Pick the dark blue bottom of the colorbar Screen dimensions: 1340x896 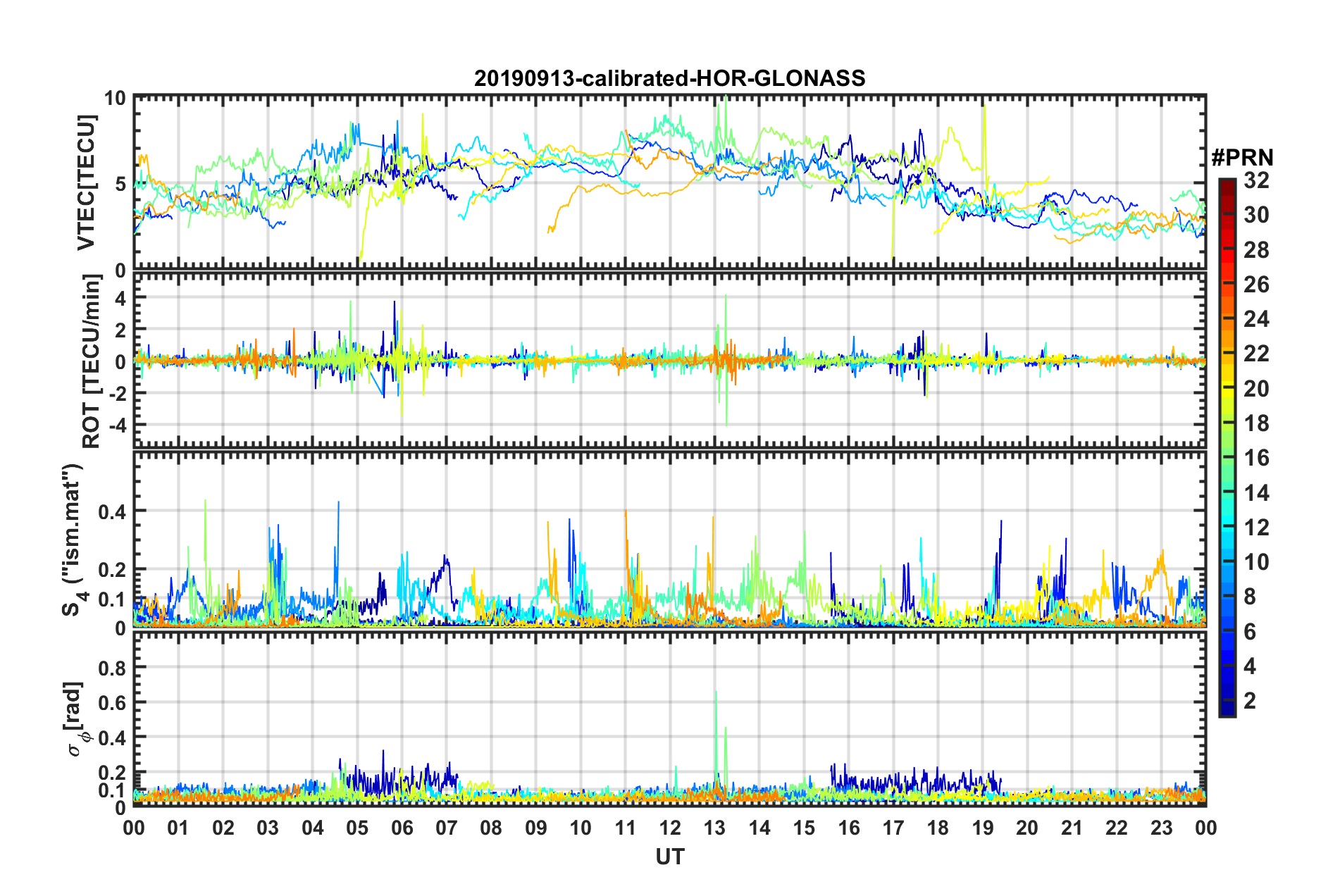tap(1227, 710)
